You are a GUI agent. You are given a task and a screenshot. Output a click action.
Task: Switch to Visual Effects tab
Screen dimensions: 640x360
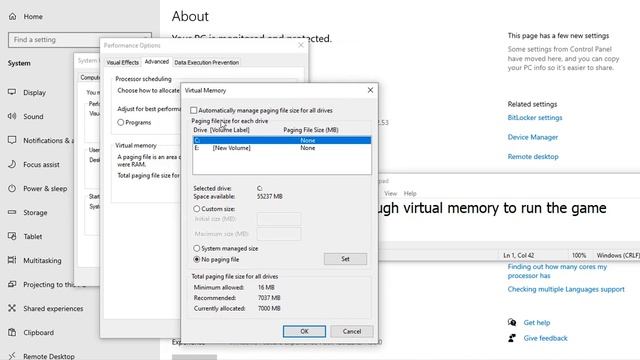click(122, 62)
